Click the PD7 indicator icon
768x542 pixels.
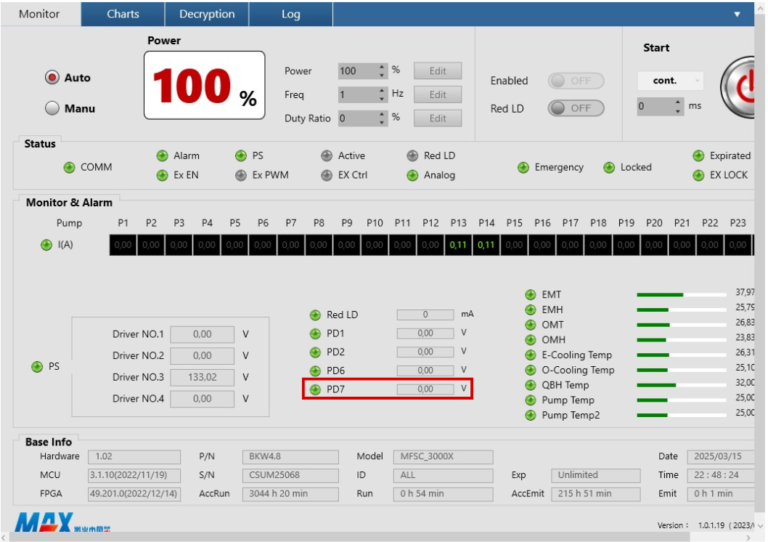click(315, 390)
